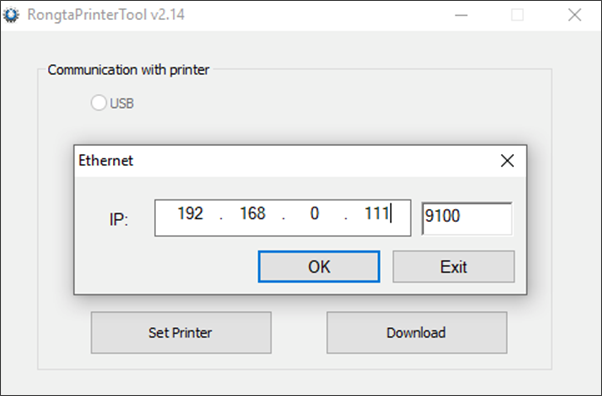This screenshot has width=602, height=396.
Task: Click the Set Printer button
Action: click(181, 333)
